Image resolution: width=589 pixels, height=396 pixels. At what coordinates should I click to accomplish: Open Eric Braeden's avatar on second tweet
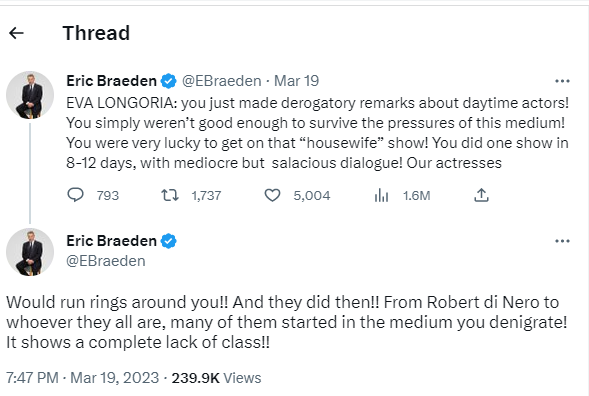(30, 252)
